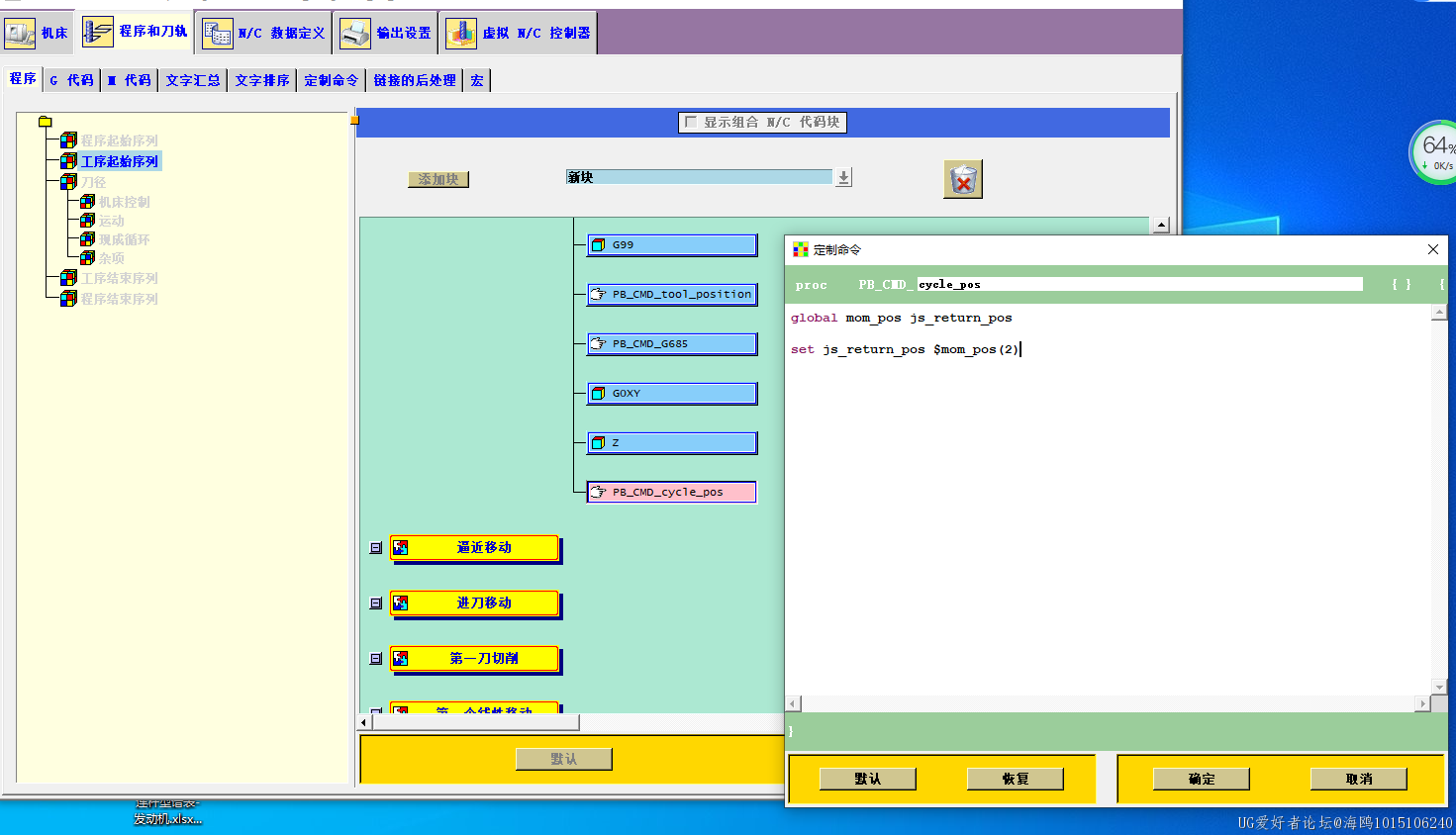Screen dimensions: 1456x835
Task: Click the 刀径 node icon
Action: pyautogui.click(x=68, y=182)
